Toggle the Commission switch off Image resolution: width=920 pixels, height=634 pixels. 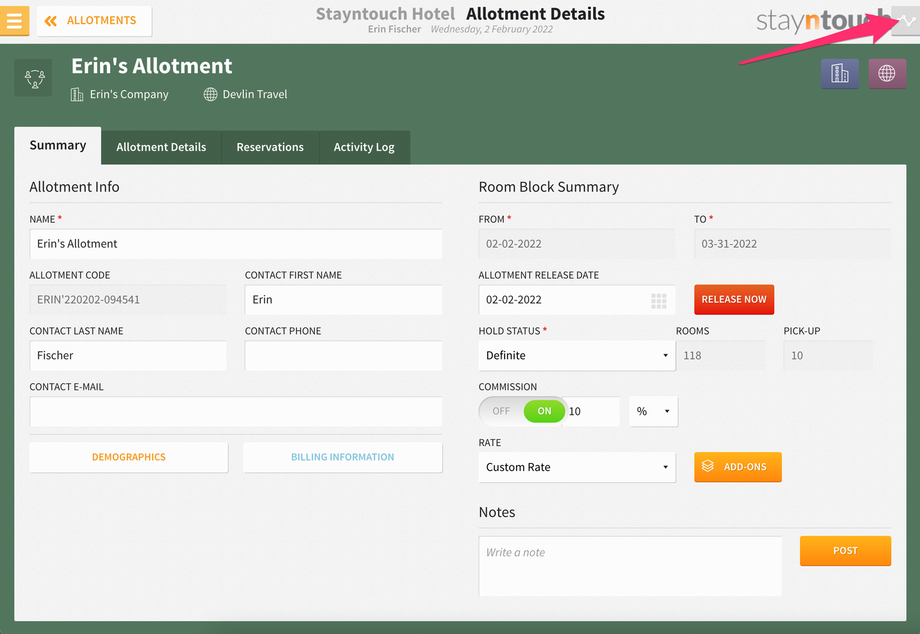522,411
